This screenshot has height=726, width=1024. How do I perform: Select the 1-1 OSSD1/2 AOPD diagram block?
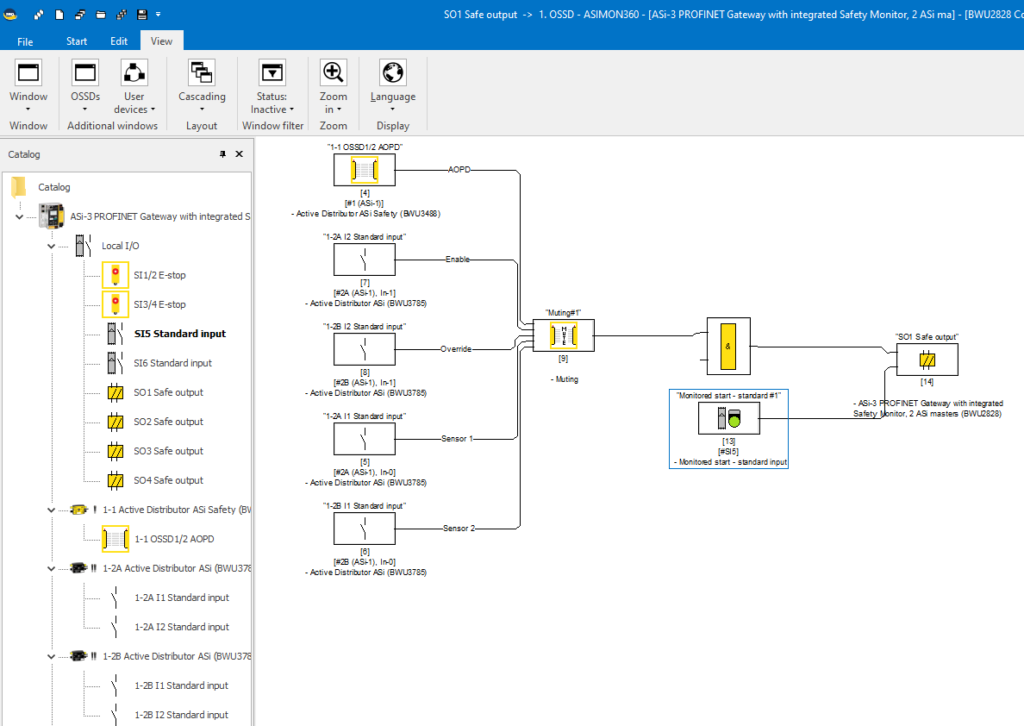click(x=364, y=170)
